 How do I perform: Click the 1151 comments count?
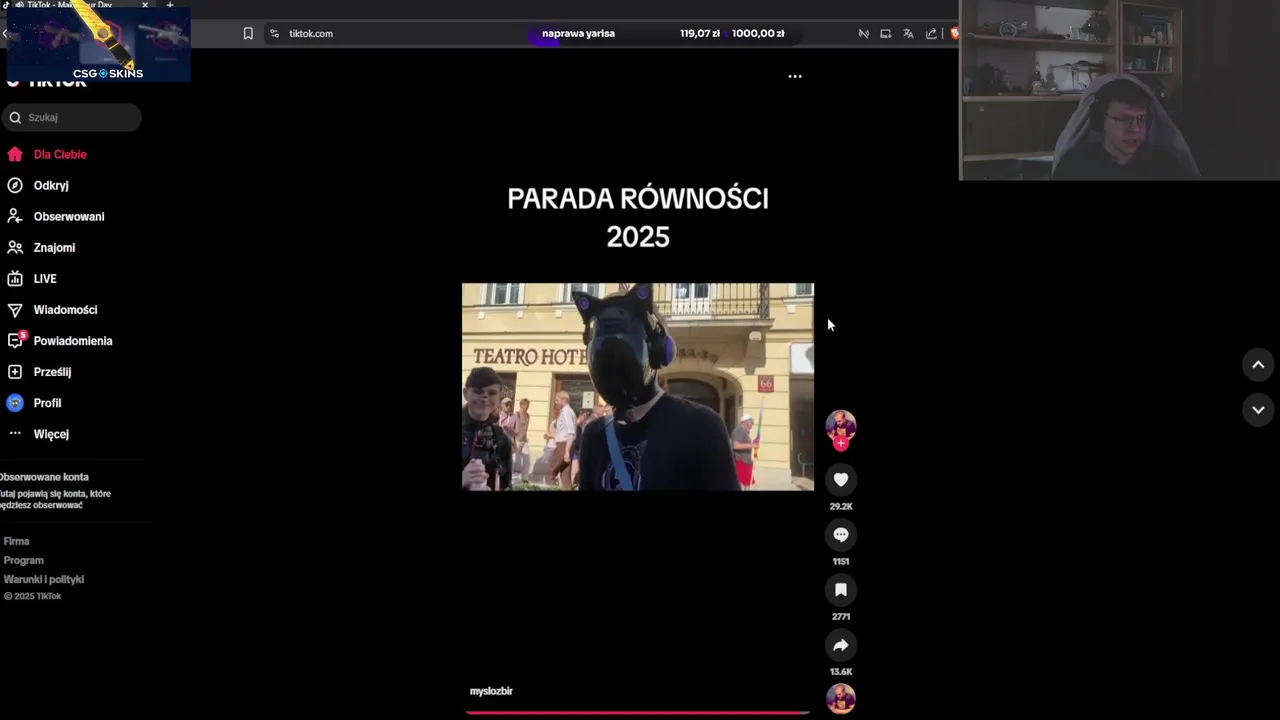click(841, 561)
